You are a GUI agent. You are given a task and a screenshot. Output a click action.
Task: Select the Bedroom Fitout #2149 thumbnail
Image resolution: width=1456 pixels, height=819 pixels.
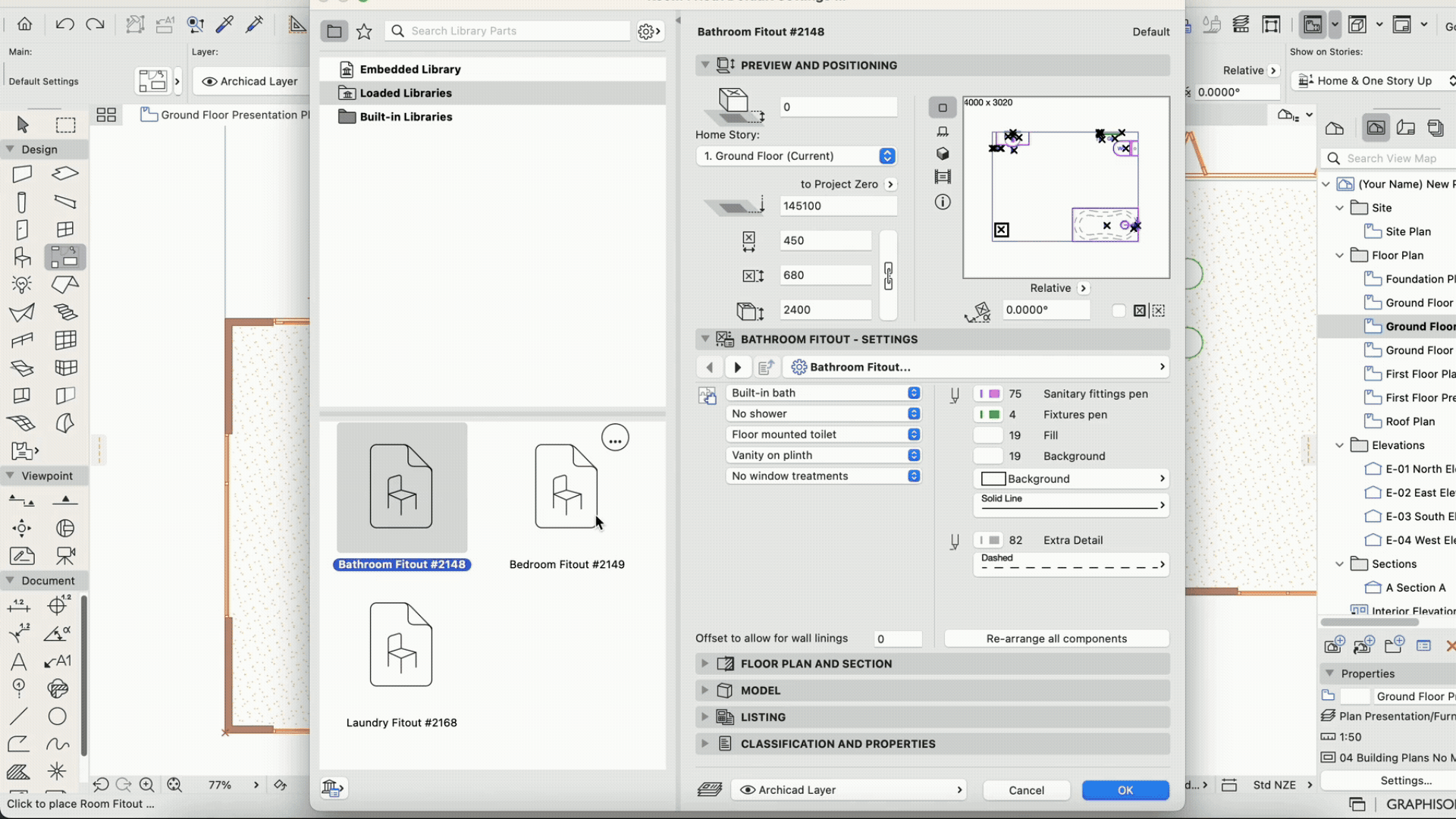(566, 487)
